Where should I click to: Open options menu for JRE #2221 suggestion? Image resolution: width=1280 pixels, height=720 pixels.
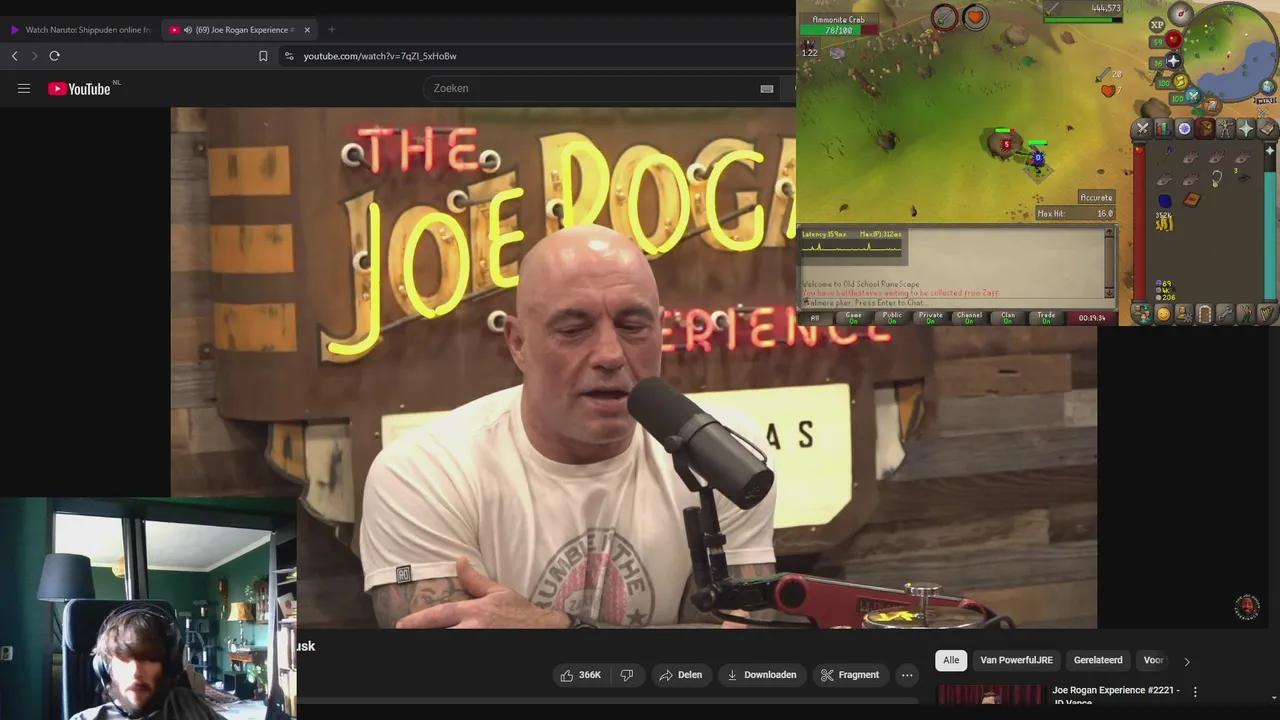(1194, 691)
